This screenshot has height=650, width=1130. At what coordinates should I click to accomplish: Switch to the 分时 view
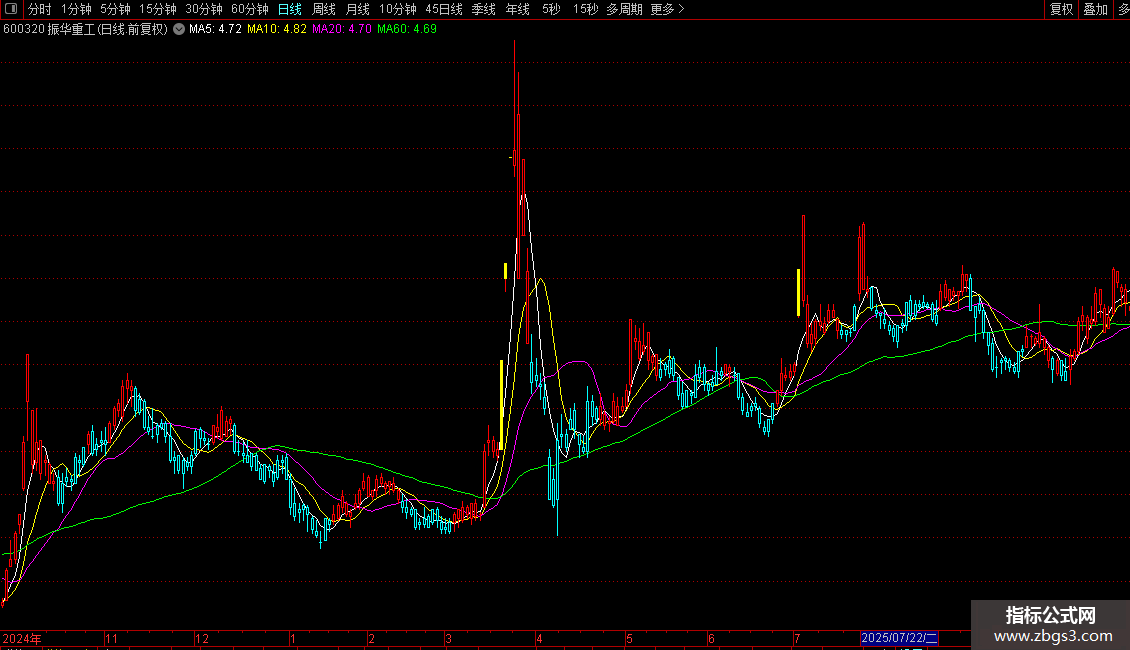pos(40,9)
